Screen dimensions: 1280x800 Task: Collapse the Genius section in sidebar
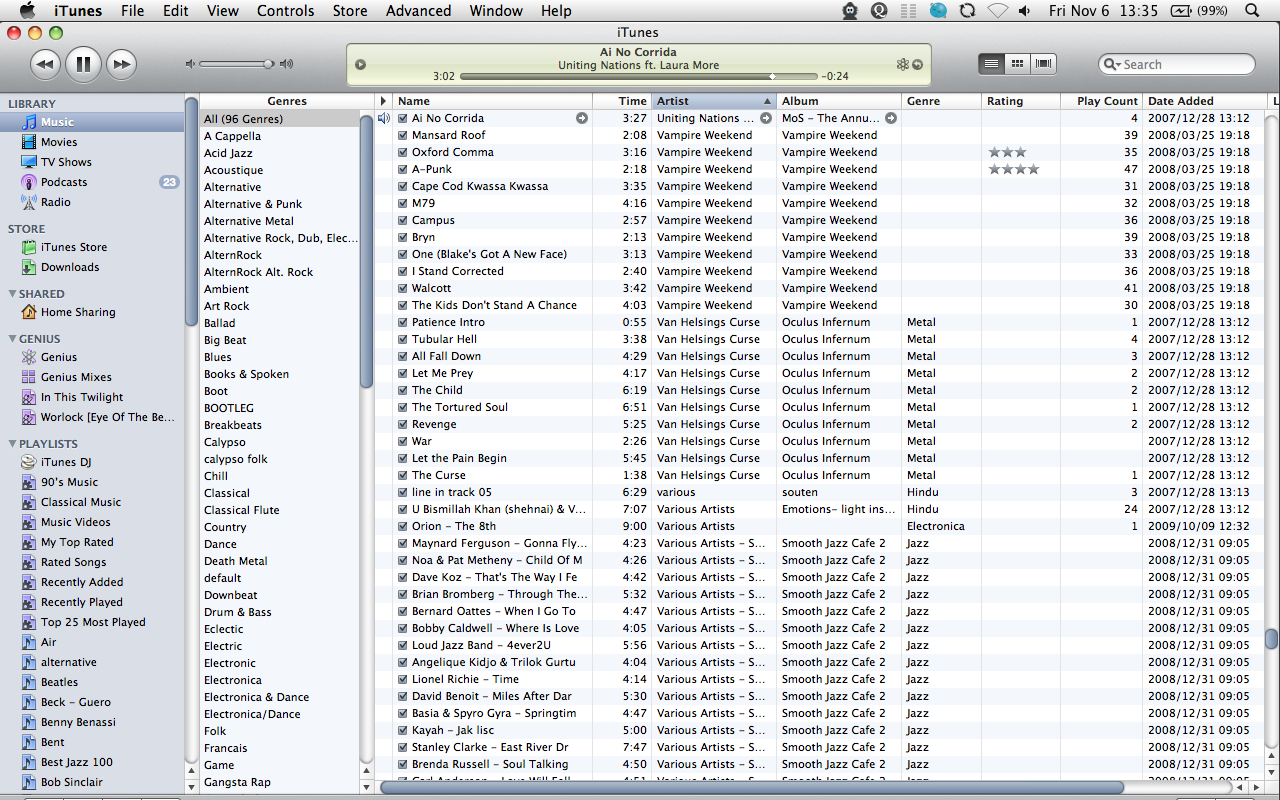point(12,339)
